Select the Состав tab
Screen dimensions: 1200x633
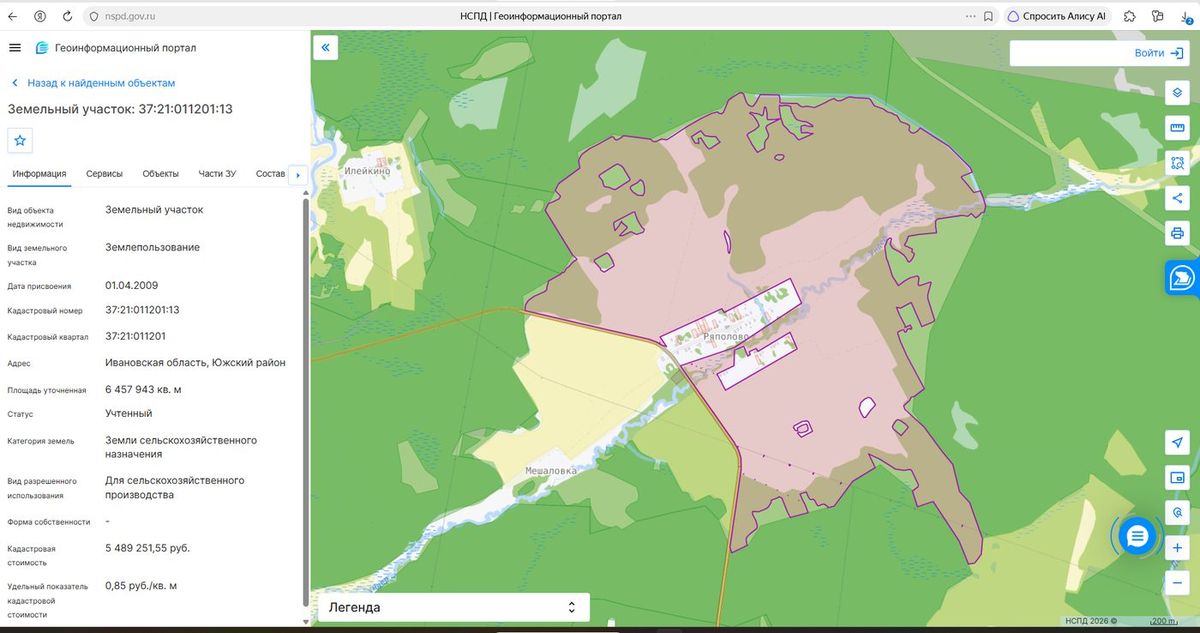pos(270,174)
